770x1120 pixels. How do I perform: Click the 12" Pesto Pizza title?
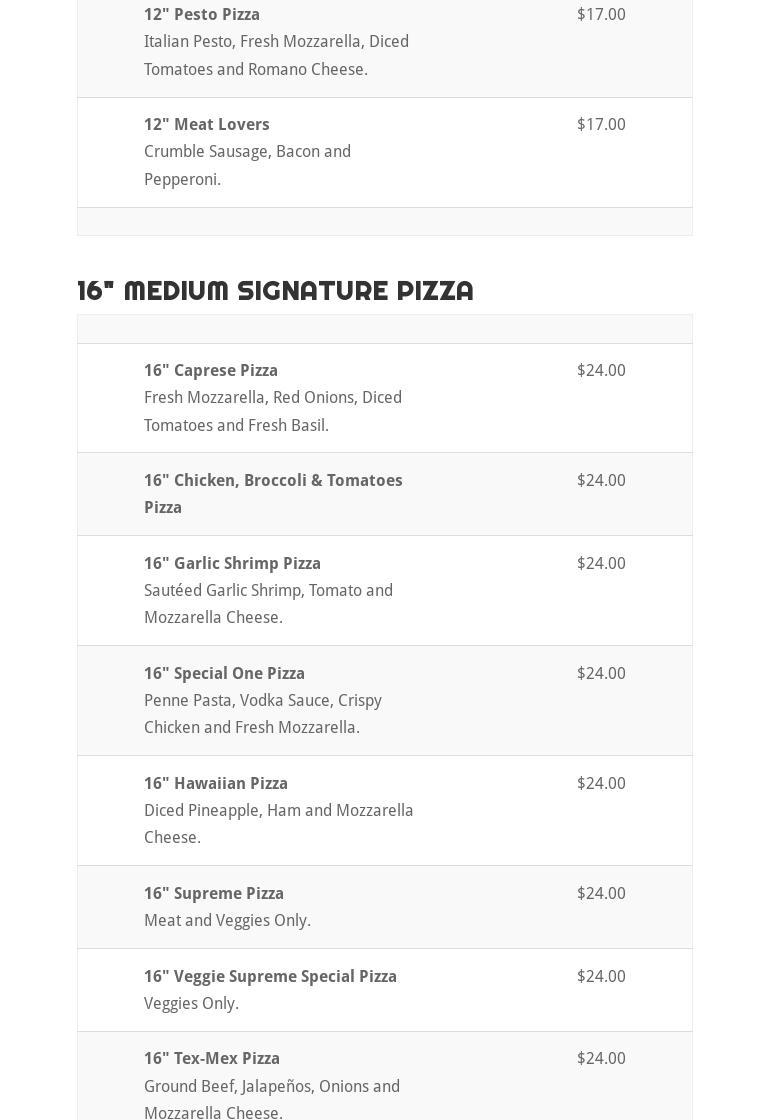click(202, 15)
